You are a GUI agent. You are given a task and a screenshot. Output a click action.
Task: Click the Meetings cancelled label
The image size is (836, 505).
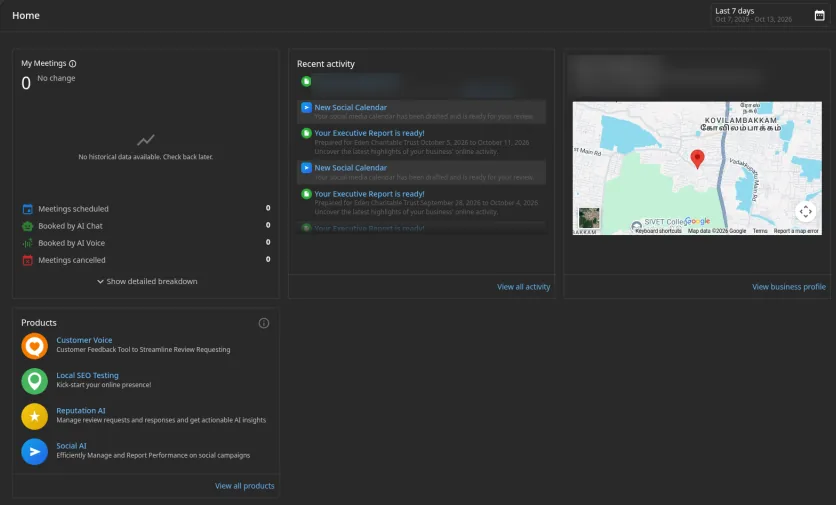tap(71, 260)
